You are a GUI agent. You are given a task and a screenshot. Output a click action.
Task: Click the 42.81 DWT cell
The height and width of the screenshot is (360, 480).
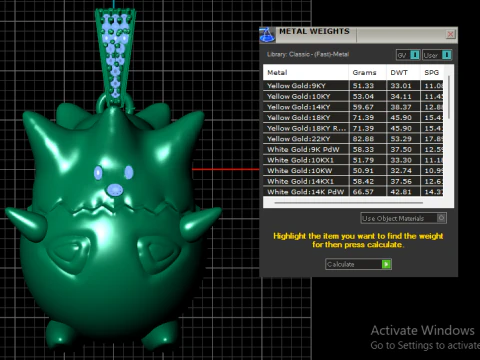tap(403, 192)
